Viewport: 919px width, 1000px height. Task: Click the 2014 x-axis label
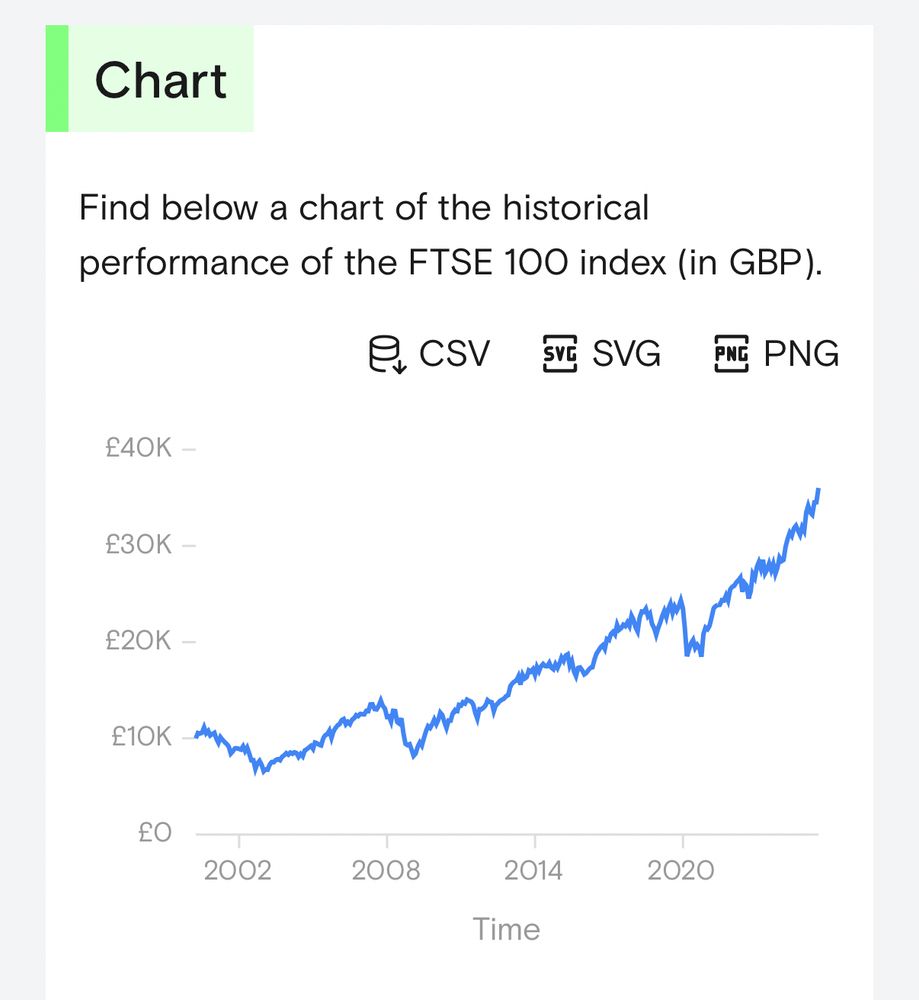(x=534, y=870)
